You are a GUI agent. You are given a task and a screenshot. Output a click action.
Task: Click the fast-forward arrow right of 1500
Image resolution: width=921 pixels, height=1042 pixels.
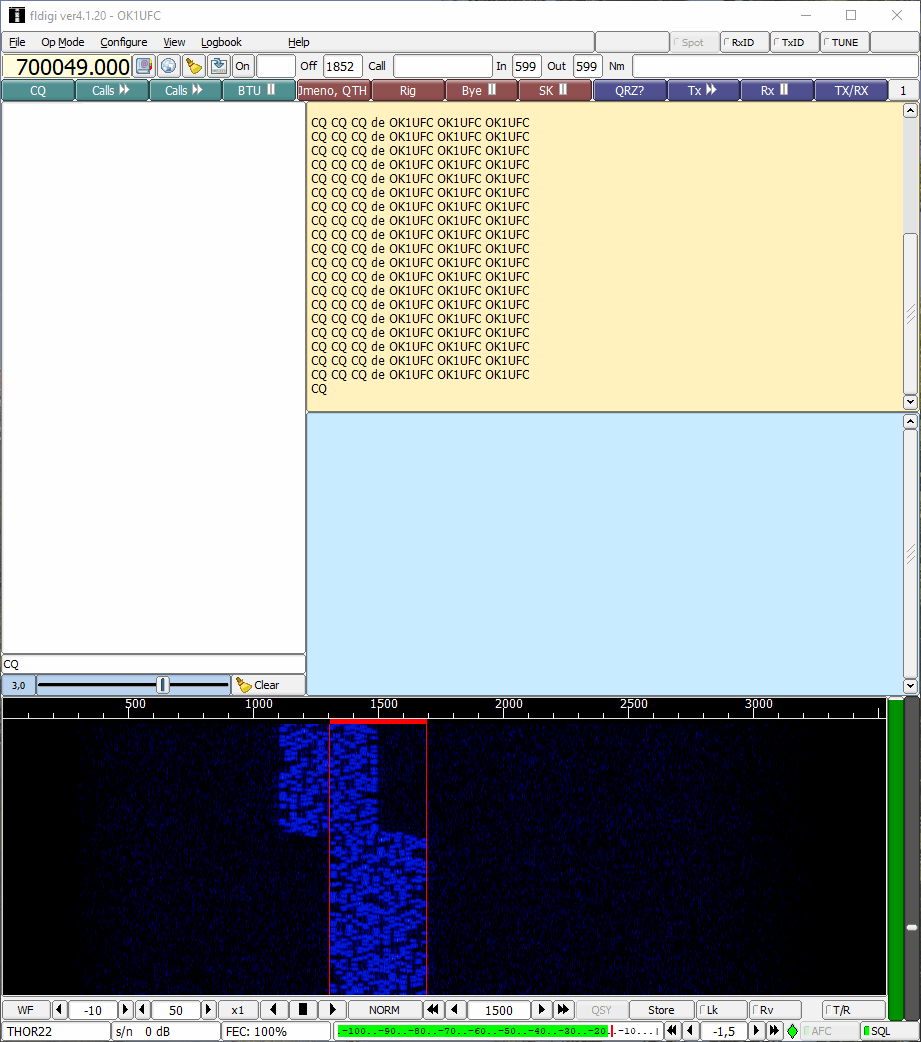563,1010
